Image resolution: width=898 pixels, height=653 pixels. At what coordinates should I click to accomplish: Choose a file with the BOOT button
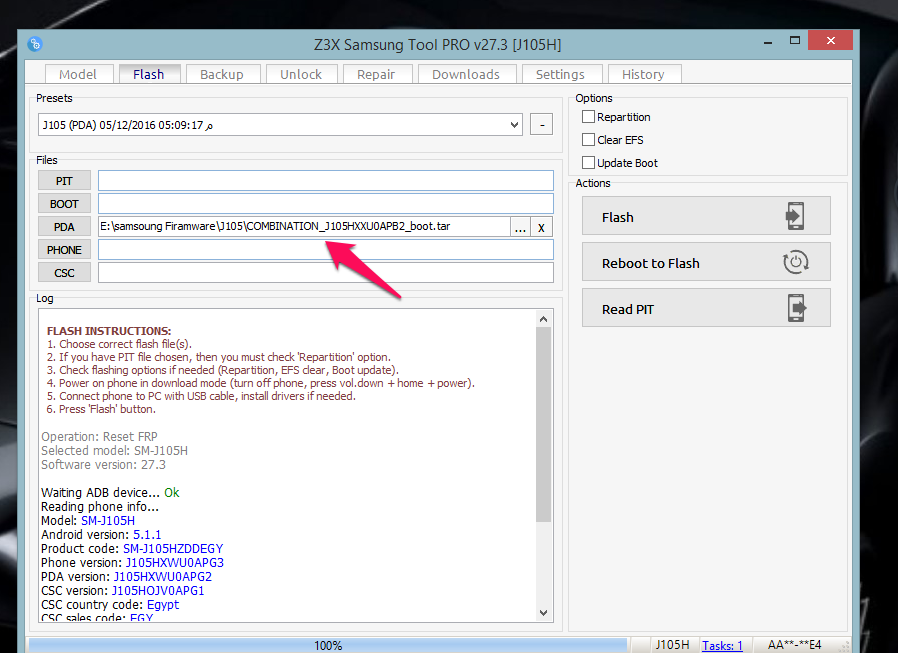pyautogui.click(x=64, y=204)
